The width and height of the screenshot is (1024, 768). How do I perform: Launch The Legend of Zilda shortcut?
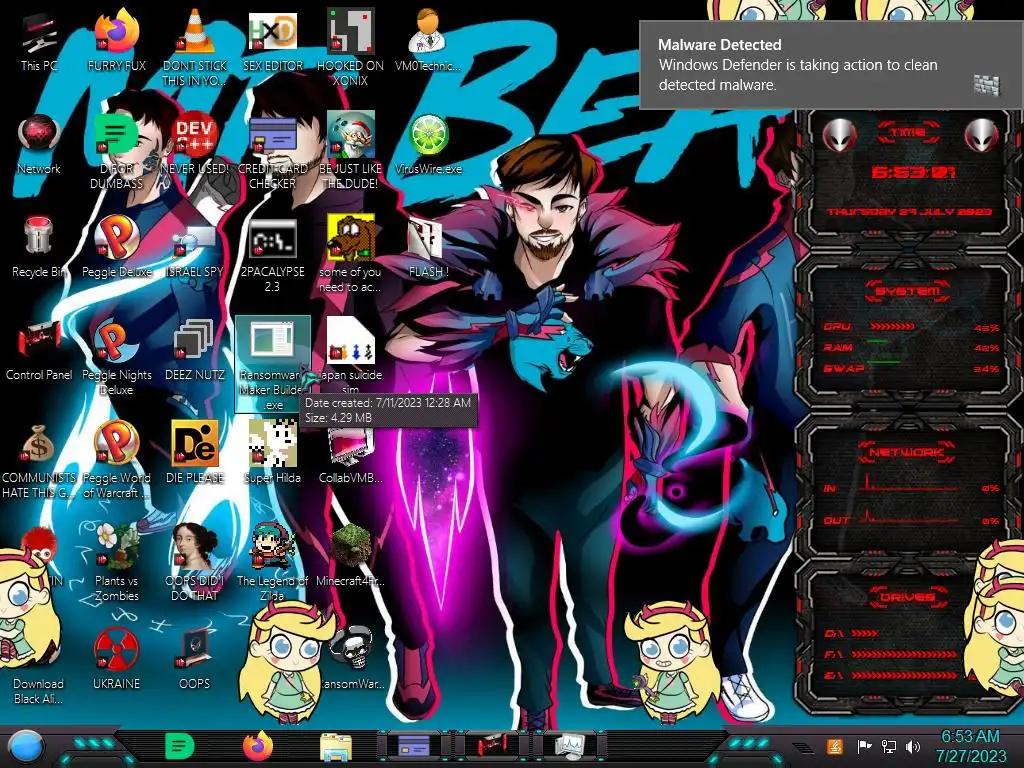(272, 563)
